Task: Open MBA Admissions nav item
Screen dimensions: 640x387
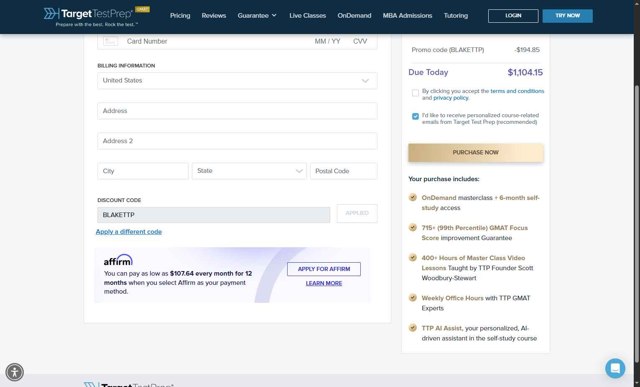Action: pos(407,16)
